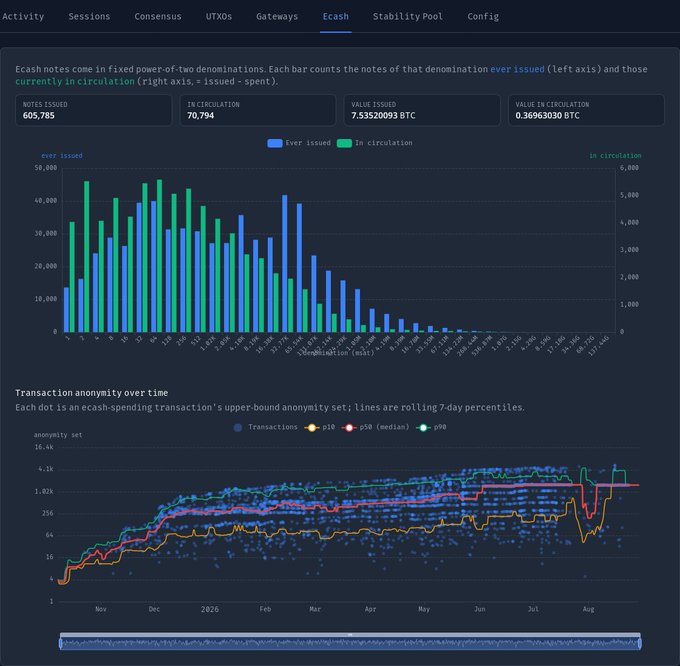
Task: Click the 'ever issued' link in description
Action: coord(517,69)
